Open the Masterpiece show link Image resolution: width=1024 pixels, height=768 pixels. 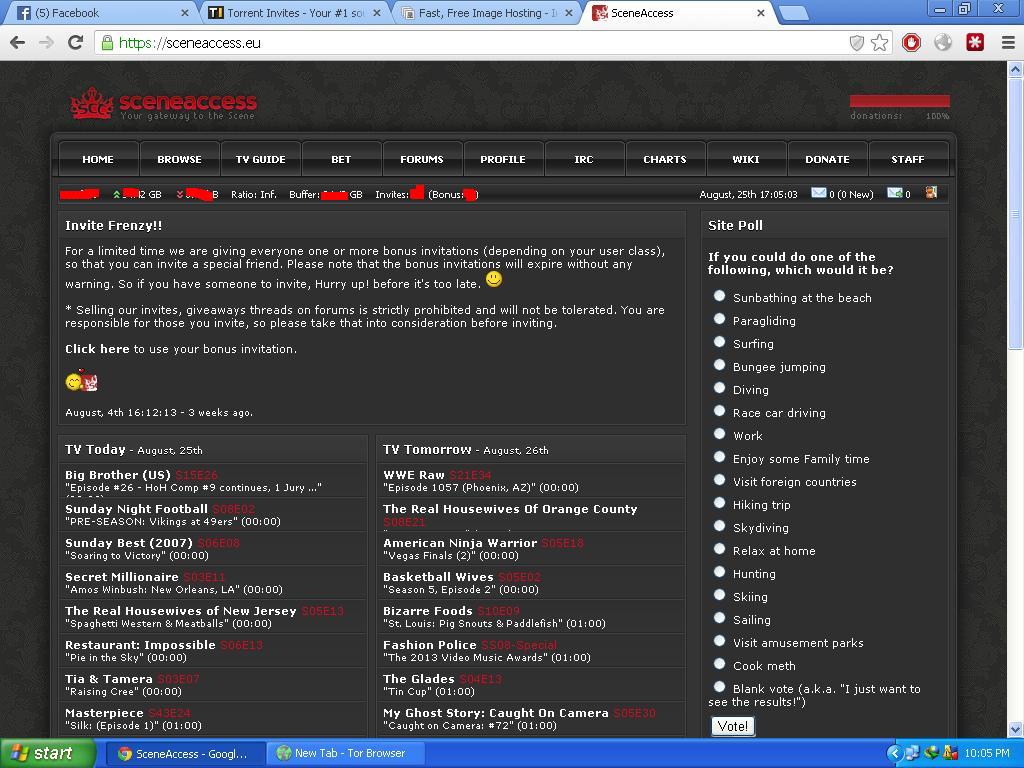(104, 712)
